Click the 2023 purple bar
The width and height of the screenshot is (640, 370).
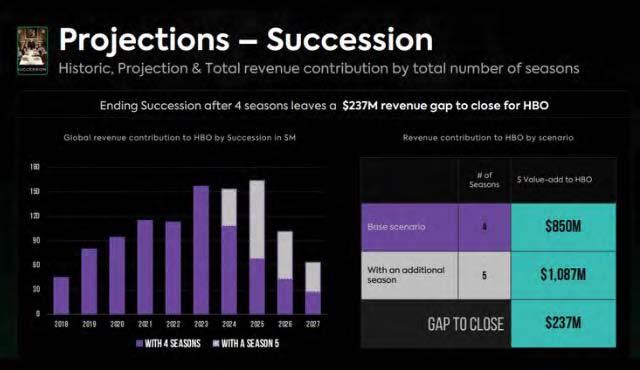click(x=201, y=250)
